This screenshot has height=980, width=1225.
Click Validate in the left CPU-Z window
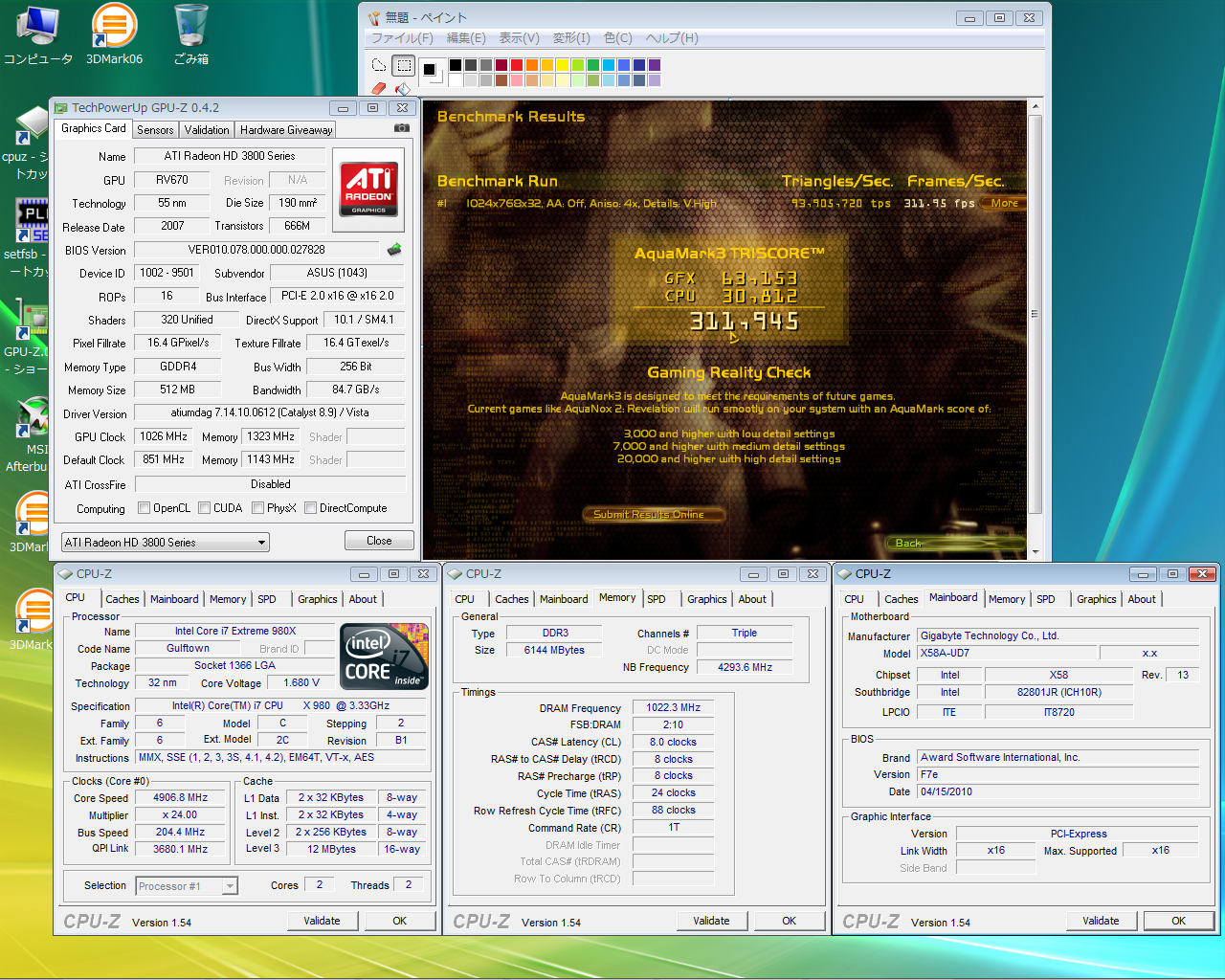[323, 921]
